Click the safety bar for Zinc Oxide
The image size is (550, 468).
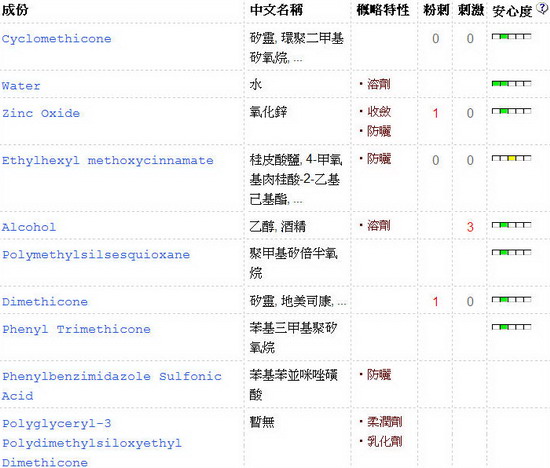coord(511,111)
